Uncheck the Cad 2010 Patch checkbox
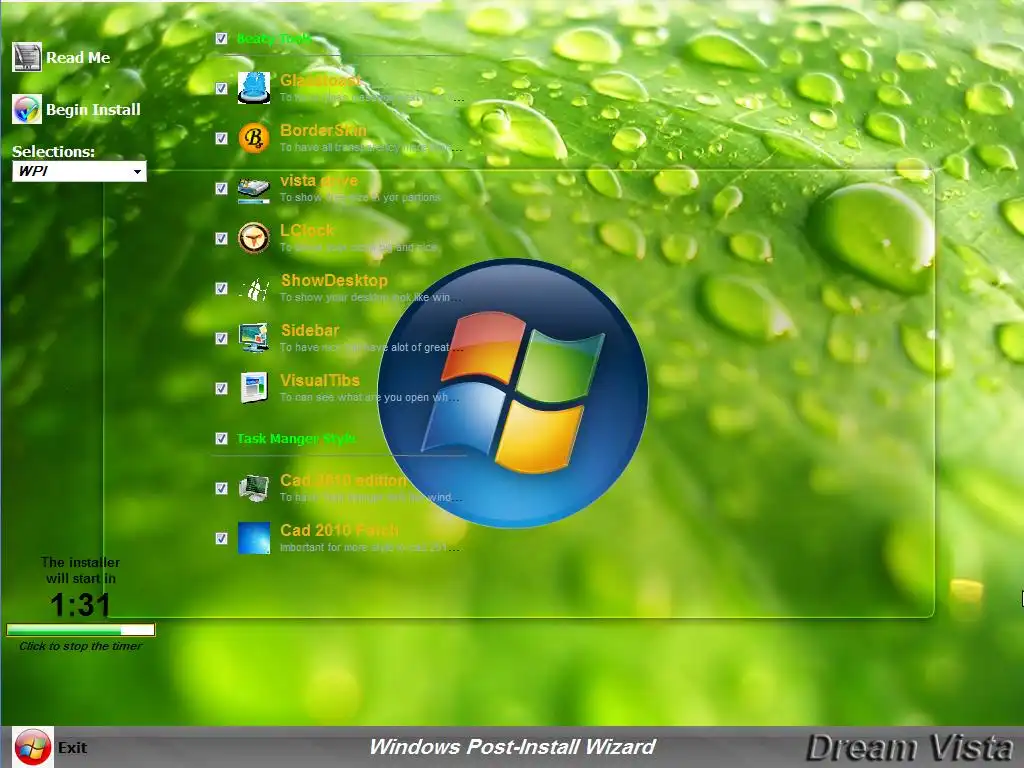1024x768 pixels. pos(221,538)
